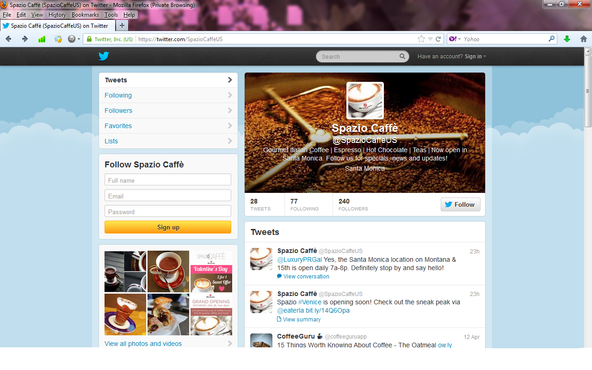Click the 28 Tweets count
The height and width of the screenshot is (370, 592).
coord(261,204)
